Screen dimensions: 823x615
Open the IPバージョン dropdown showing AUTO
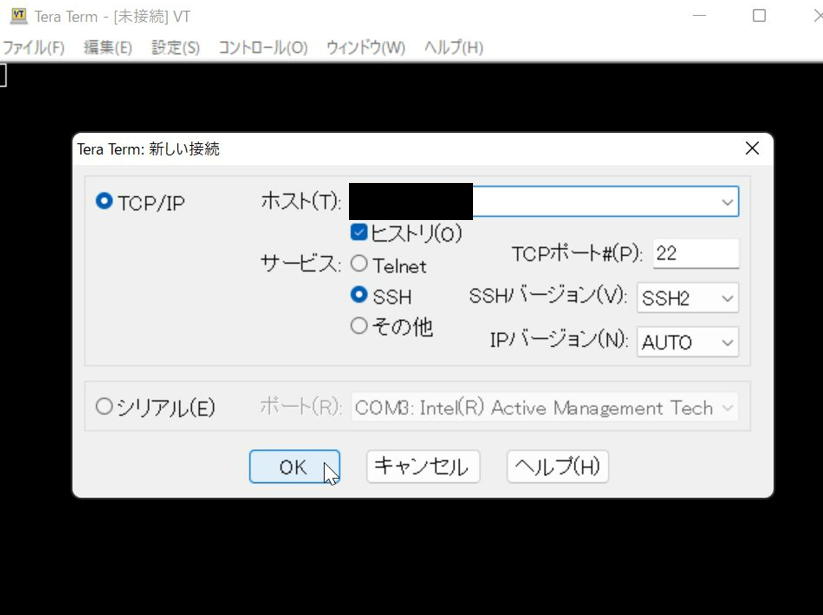(x=688, y=342)
